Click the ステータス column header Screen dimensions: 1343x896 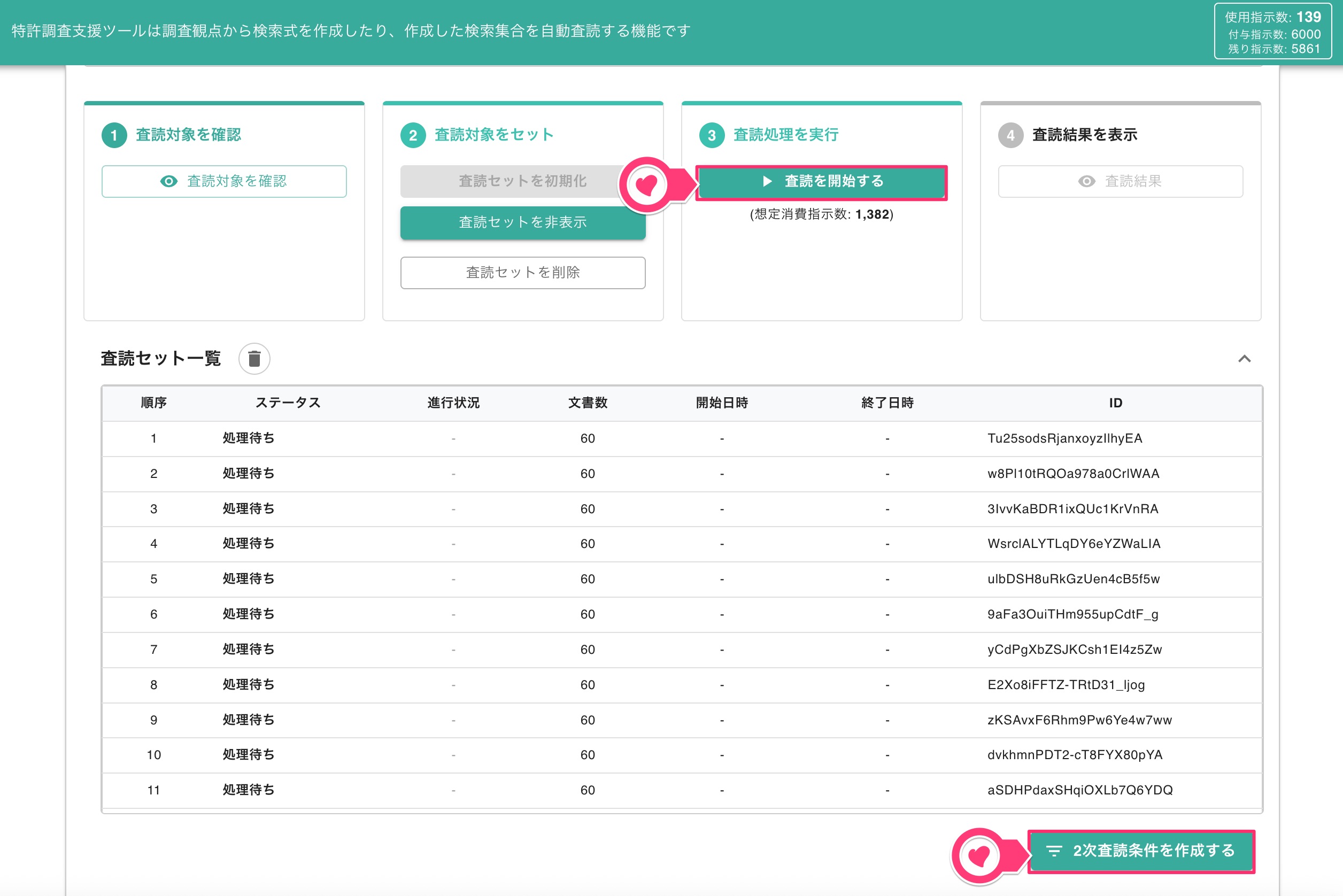tap(288, 403)
